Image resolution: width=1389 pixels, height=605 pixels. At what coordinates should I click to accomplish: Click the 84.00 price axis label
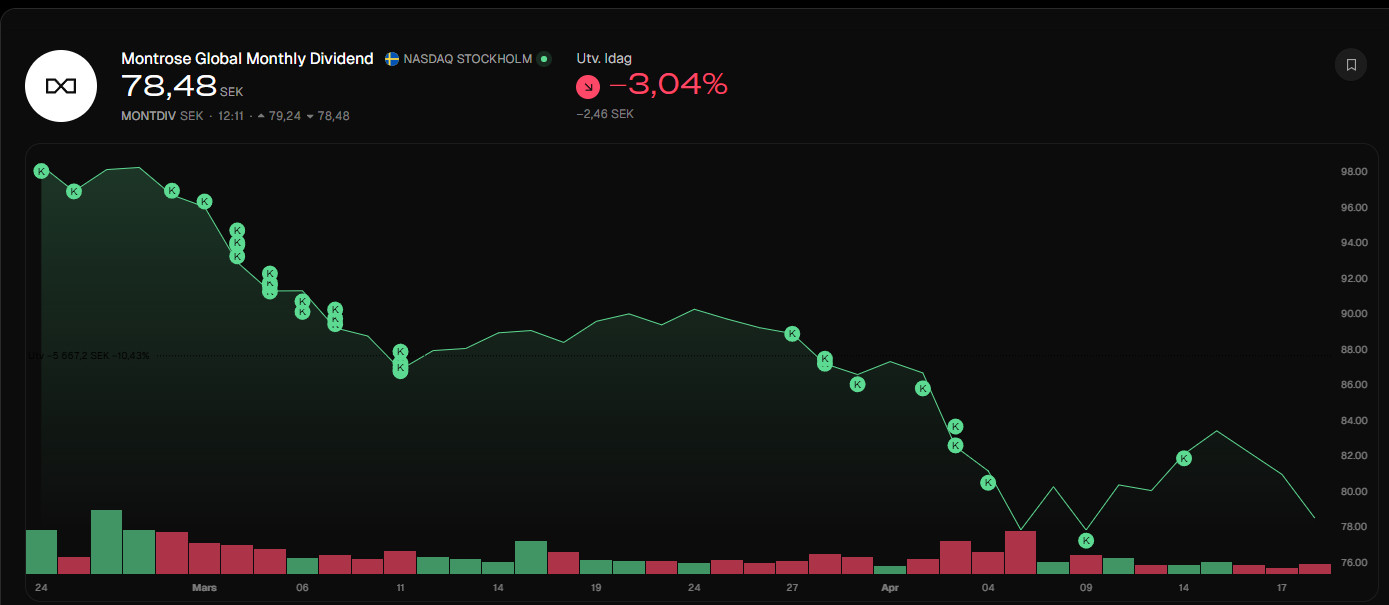click(1353, 420)
